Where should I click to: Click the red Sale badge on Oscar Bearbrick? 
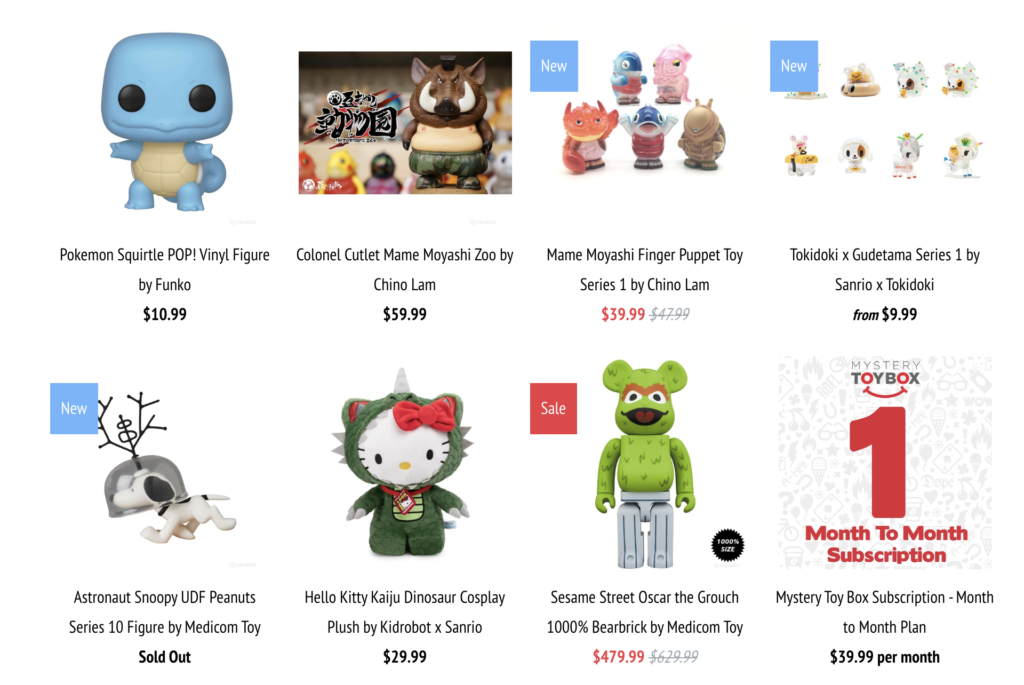point(553,408)
